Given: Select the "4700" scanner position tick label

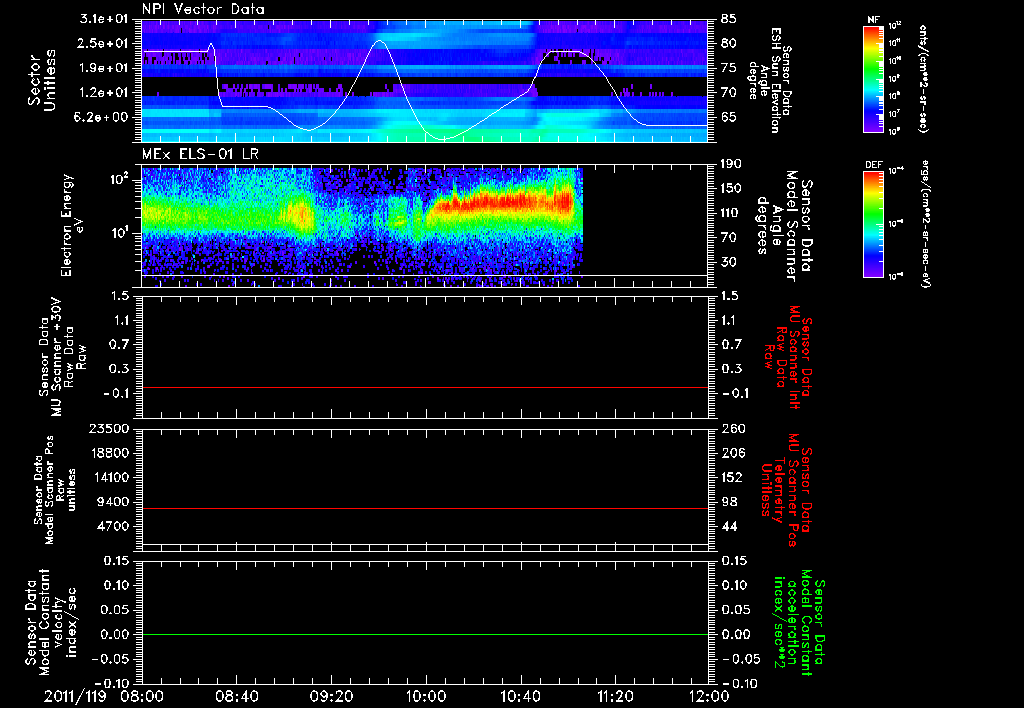Looking at the screenshot, I should point(115,526).
